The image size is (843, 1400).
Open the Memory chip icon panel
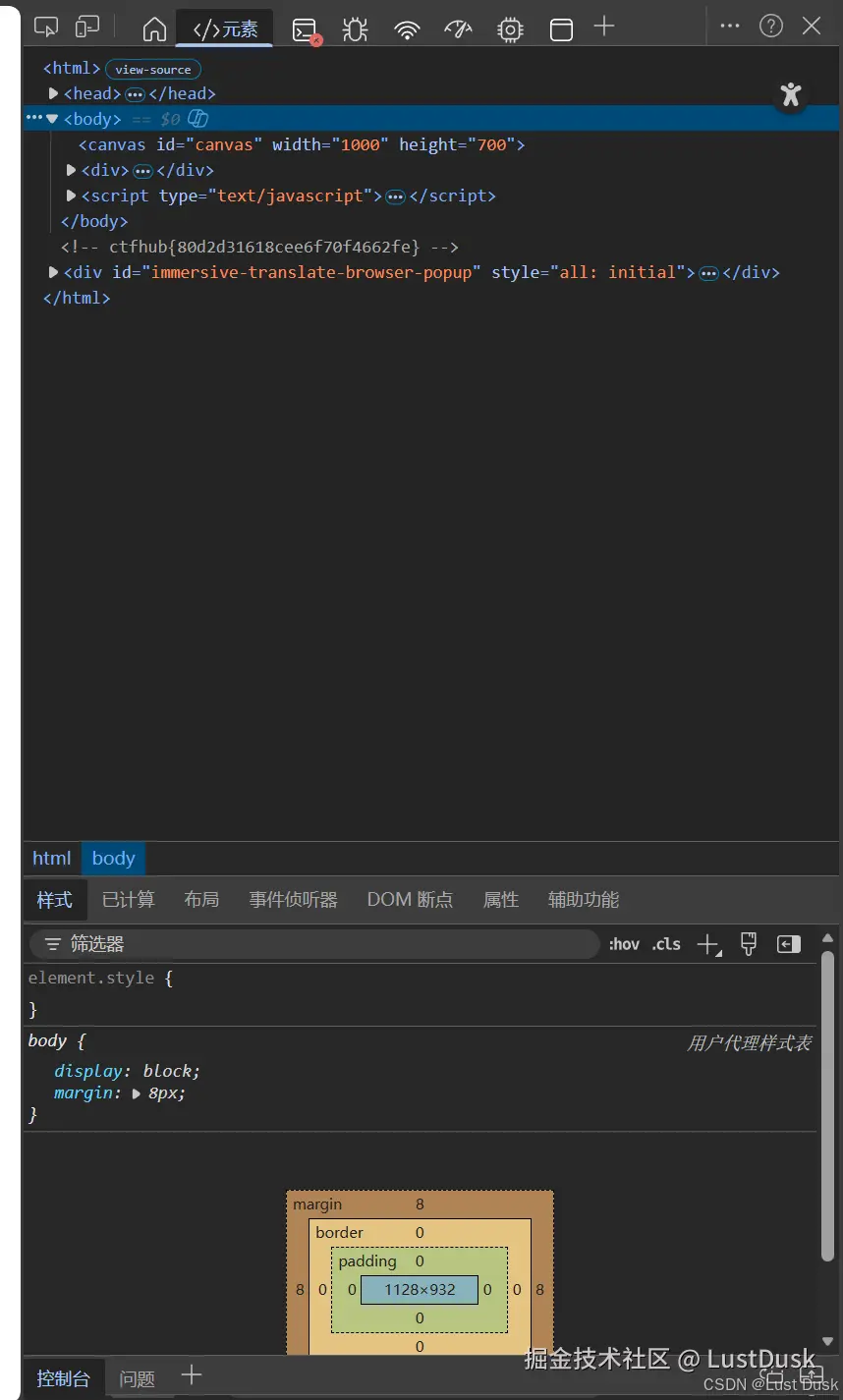(x=510, y=29)
